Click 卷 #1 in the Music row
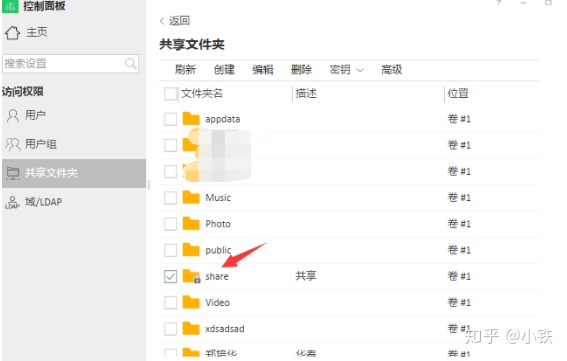This screenshot has height=361, width=567. pos(459,198)
